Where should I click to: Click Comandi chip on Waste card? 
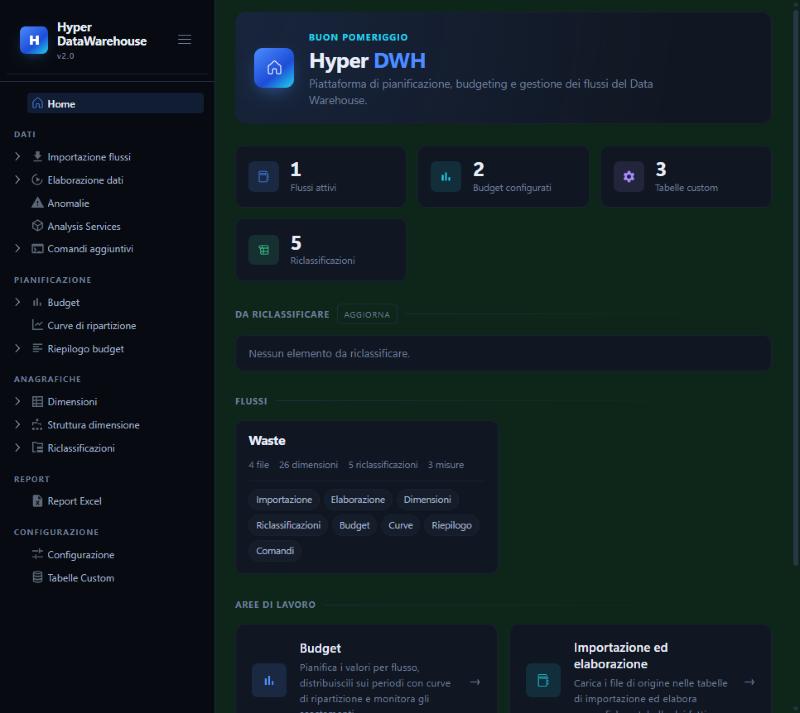point(275,551)
